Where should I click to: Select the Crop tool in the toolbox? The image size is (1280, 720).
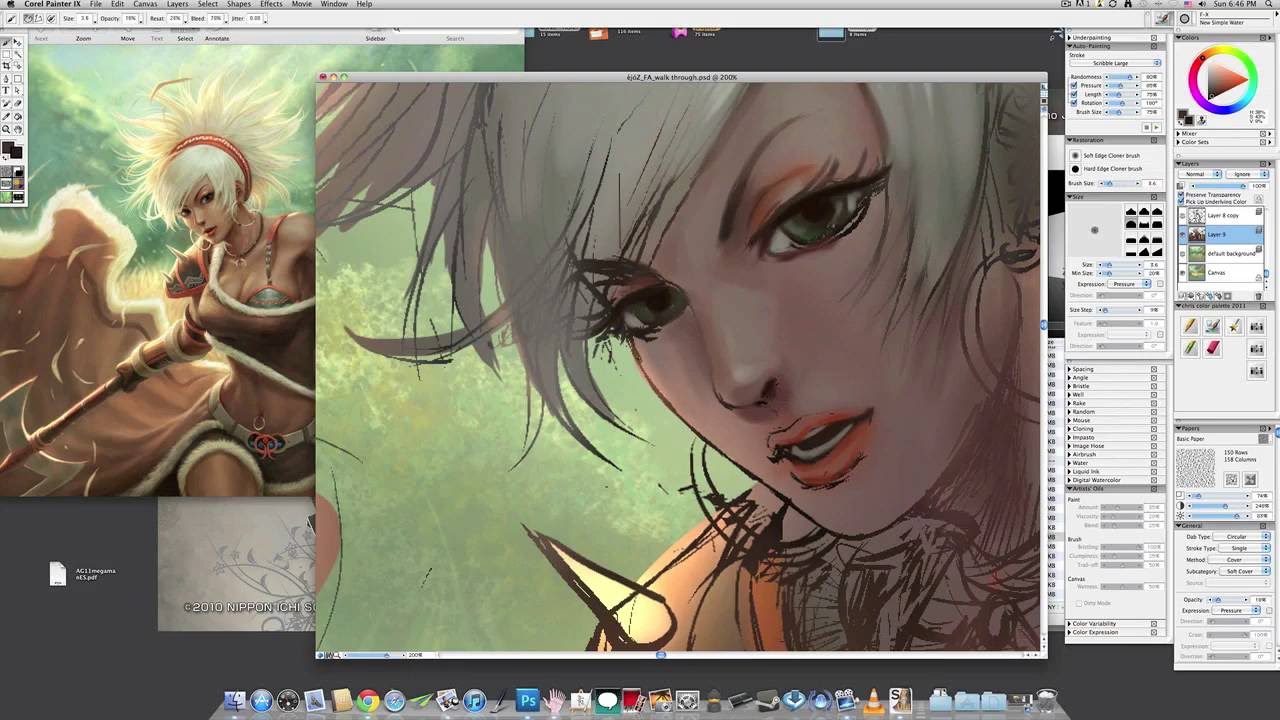point(5,66)
